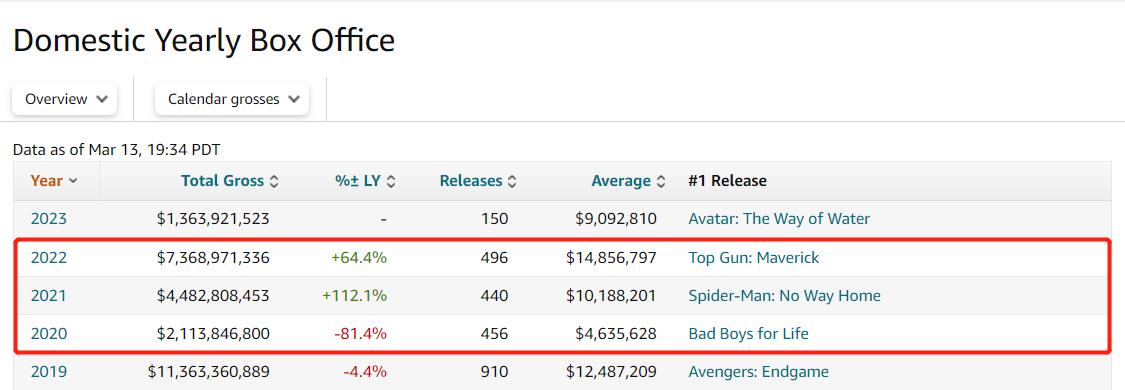The height and width of the screenshot is (390, 1125).
Task: Open the 2021 year link
Action: 49,295
